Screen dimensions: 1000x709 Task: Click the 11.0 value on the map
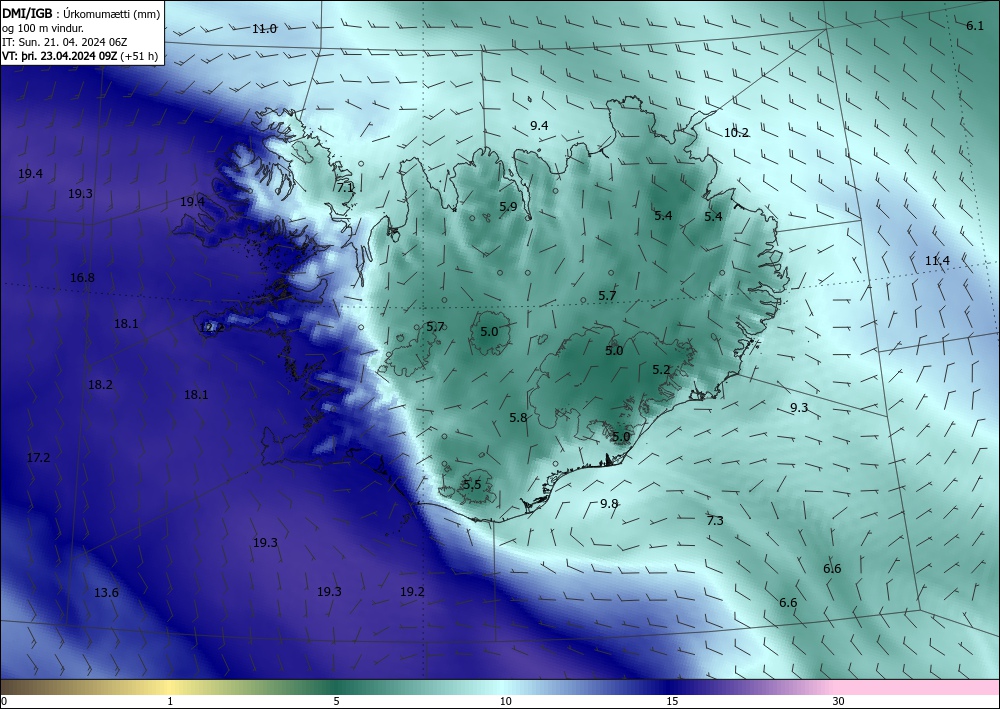click(264, 29)
